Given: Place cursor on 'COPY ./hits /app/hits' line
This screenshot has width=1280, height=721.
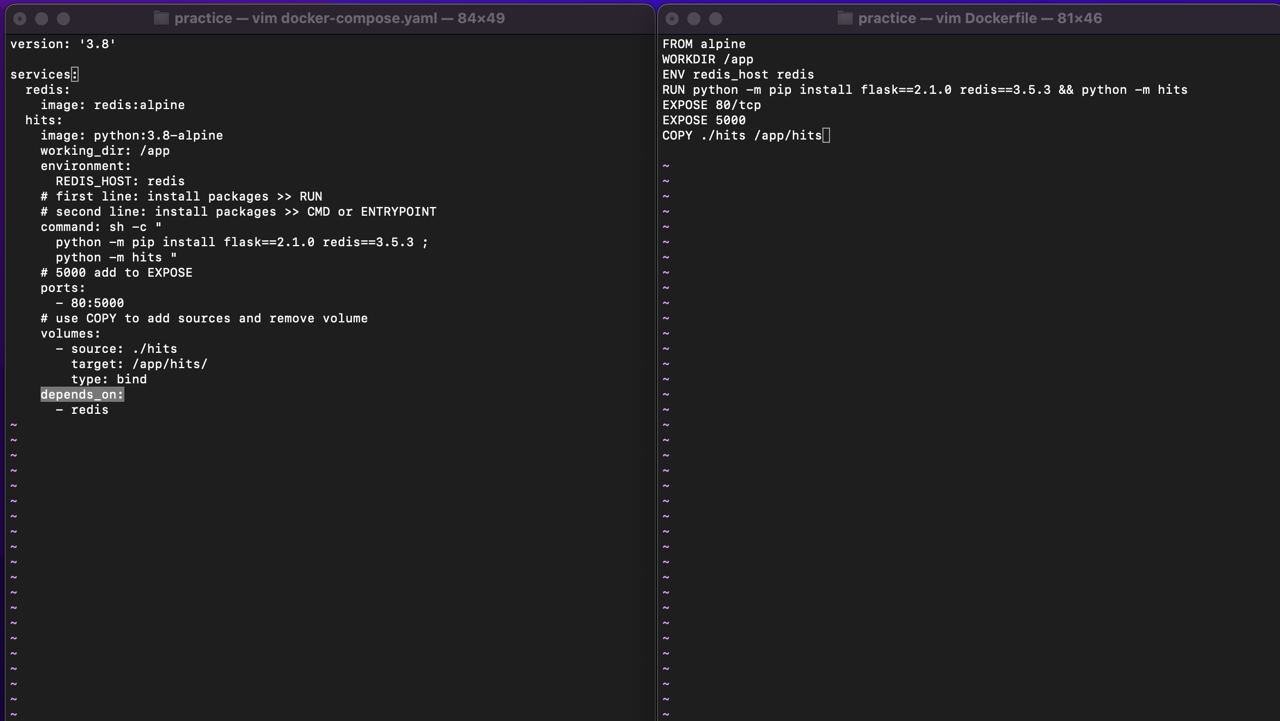Looking at the screenshot, I should [742, 135].
